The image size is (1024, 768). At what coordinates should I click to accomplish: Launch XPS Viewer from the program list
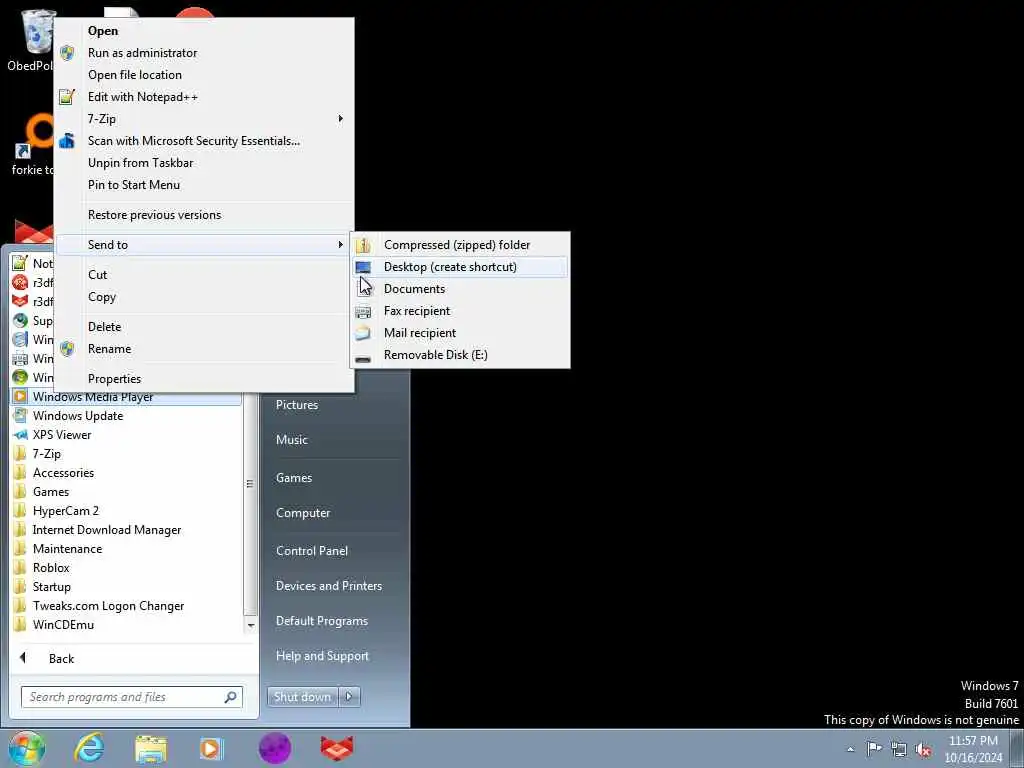coord(127,435)
